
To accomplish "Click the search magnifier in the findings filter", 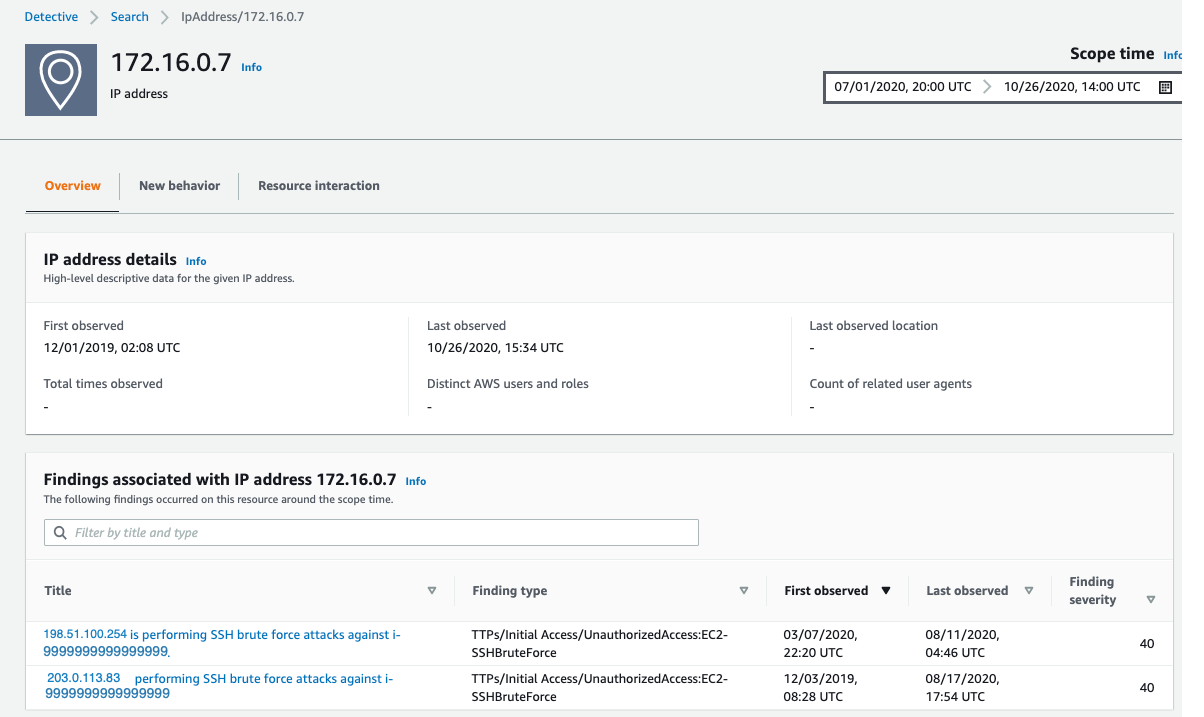I will [x=60, y=532].
